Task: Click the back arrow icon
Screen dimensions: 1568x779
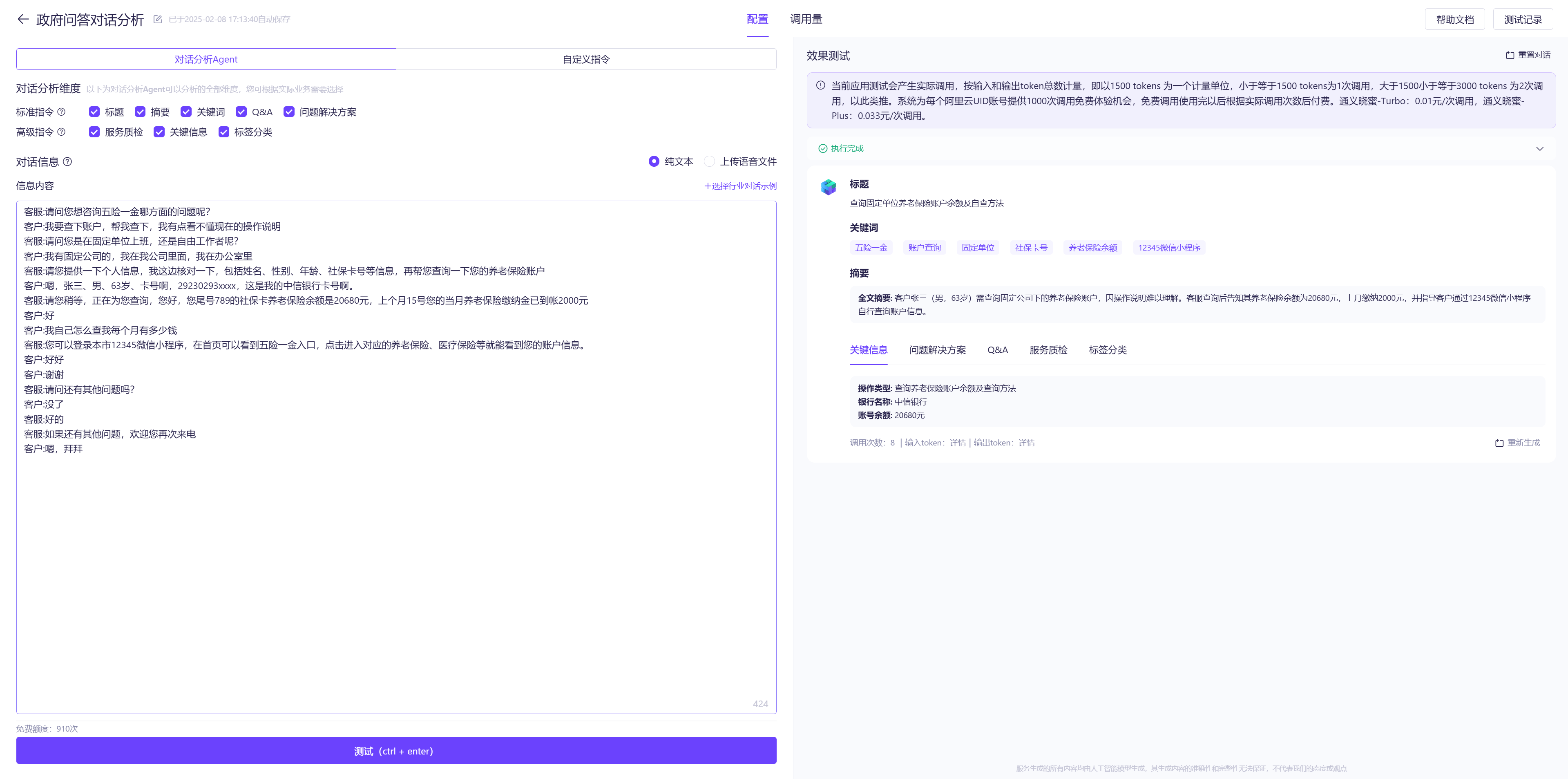Action: point(23,19)
